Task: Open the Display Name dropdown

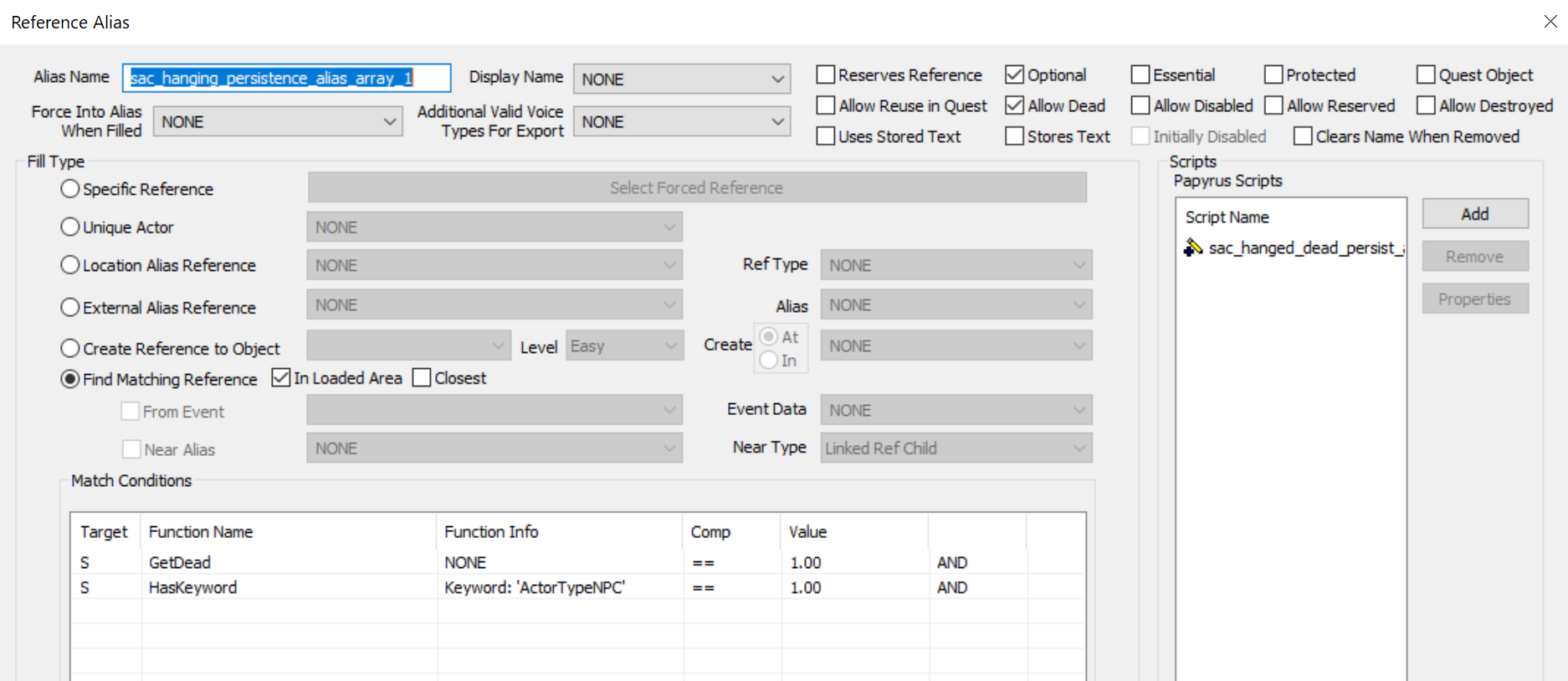Action: pos(682,79)
